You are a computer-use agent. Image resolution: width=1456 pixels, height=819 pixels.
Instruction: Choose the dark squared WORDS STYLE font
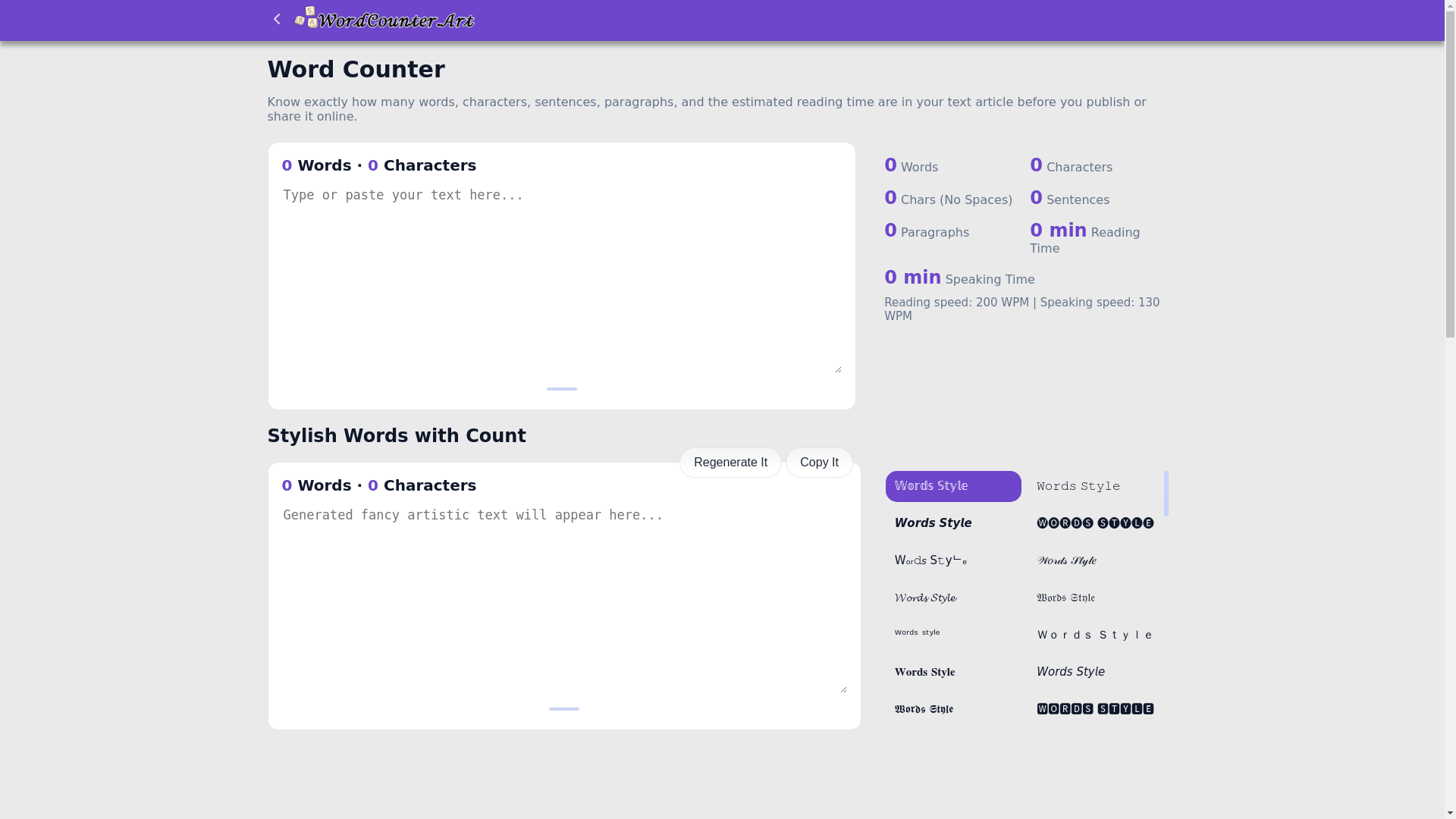click(x=1096, y=709)
